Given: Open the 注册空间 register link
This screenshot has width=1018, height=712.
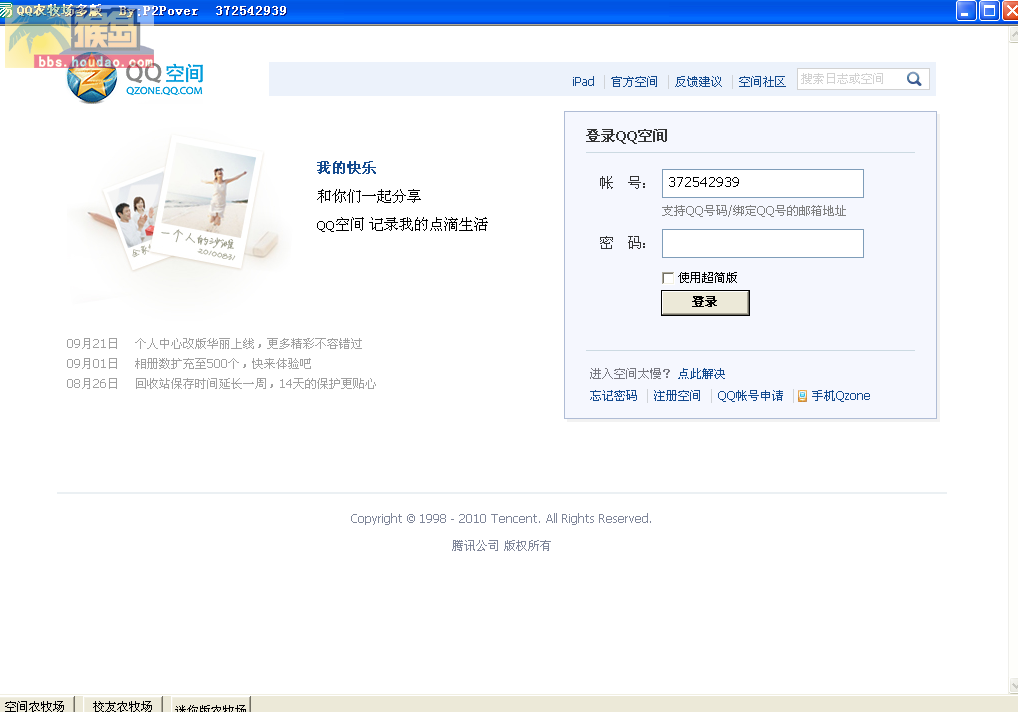Looking at the screenshot, I should coord(677,396).
